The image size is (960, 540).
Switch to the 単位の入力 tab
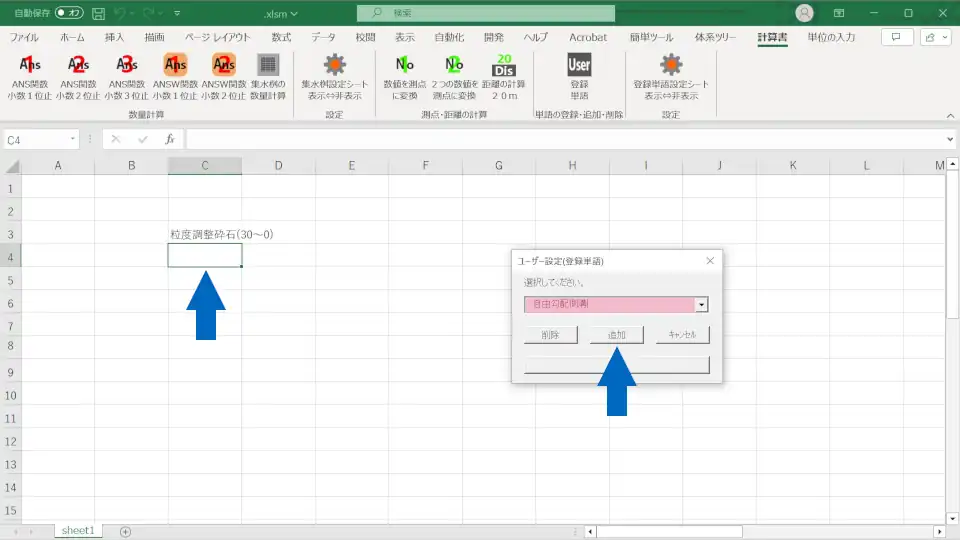tap(831, 37)
